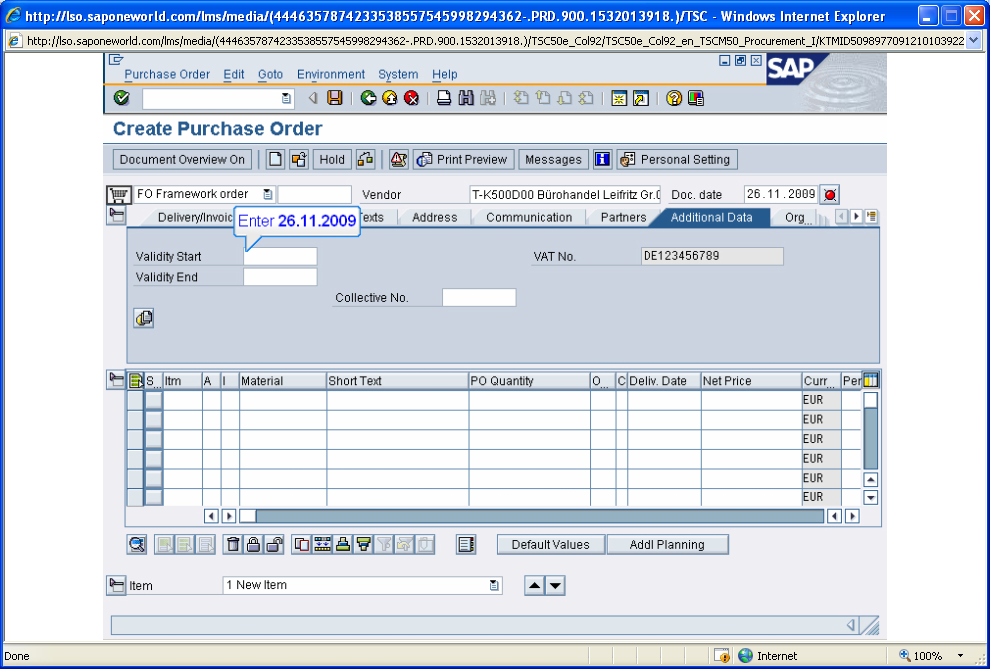Click the item table horizontal scrollbar

pyautogui.click(x=532, y=516)
